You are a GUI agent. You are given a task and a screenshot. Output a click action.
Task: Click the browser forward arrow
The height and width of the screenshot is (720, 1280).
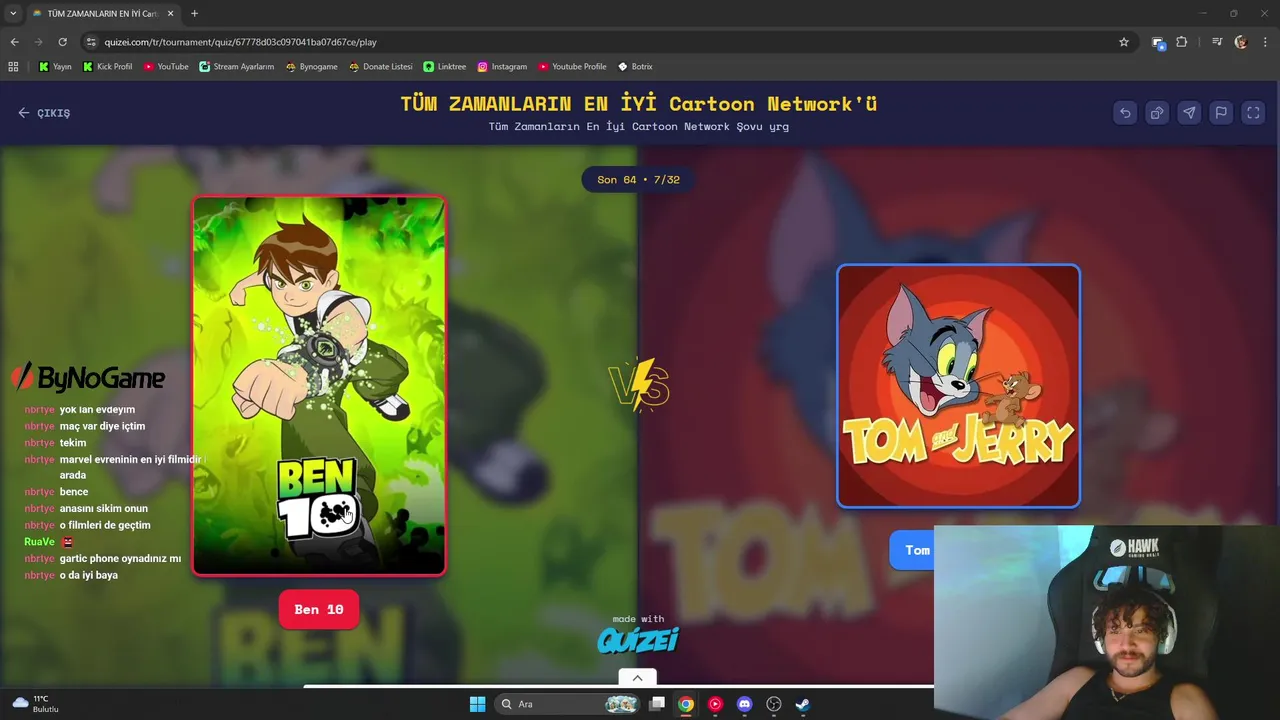pyautogui.click(x=38, y=42)
